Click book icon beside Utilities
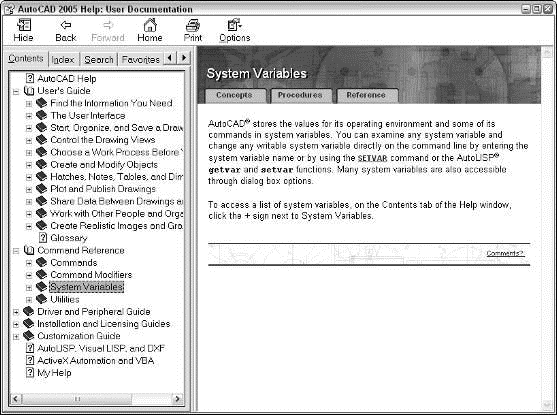The height and width of the screenshot is (415, 557). click(x=42, y=299)
